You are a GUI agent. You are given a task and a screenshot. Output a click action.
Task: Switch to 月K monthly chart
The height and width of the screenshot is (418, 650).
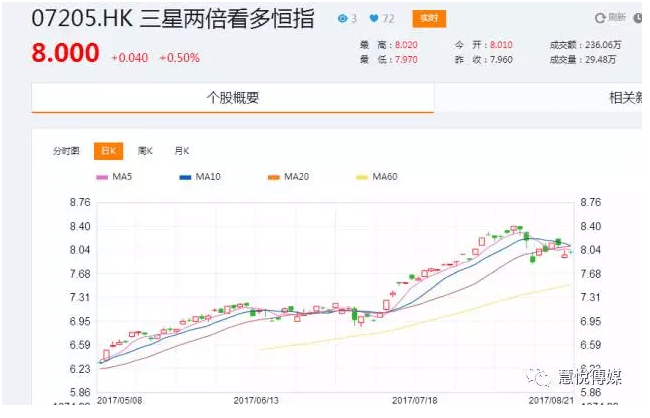click(182, 151)
